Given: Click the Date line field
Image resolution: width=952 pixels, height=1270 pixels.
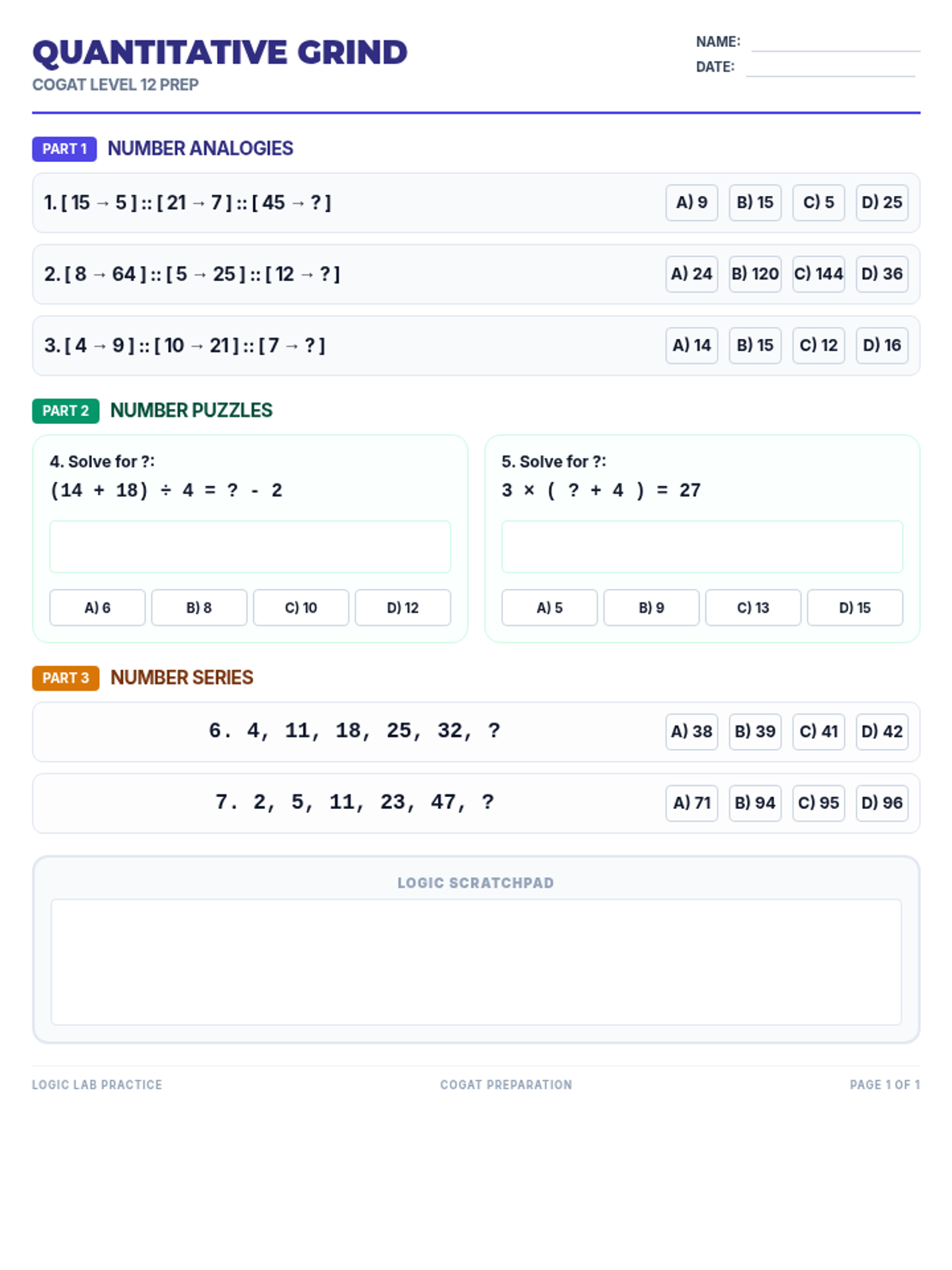Looking at the screenshot, I should [830, 68].
